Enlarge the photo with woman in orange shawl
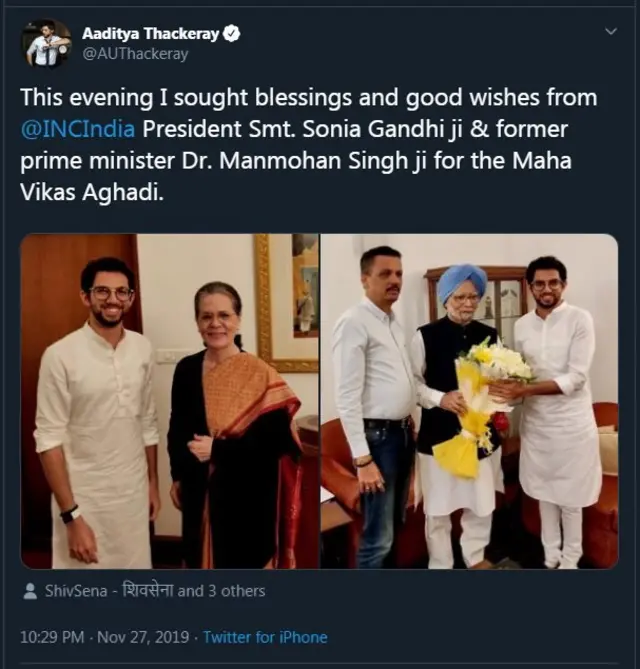The image size is (640, 669). [170, 401]
